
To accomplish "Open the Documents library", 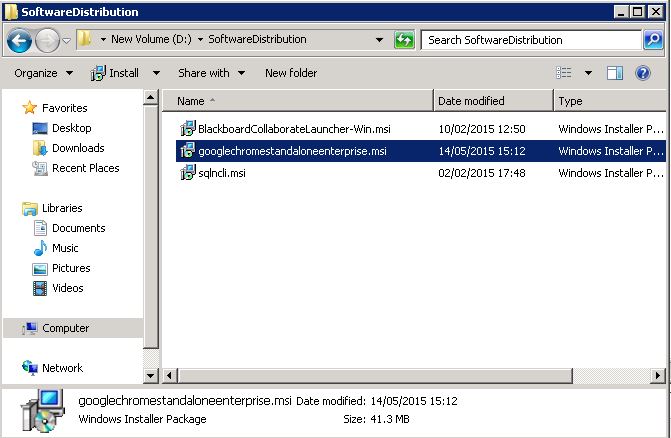I will click(79, 228).
